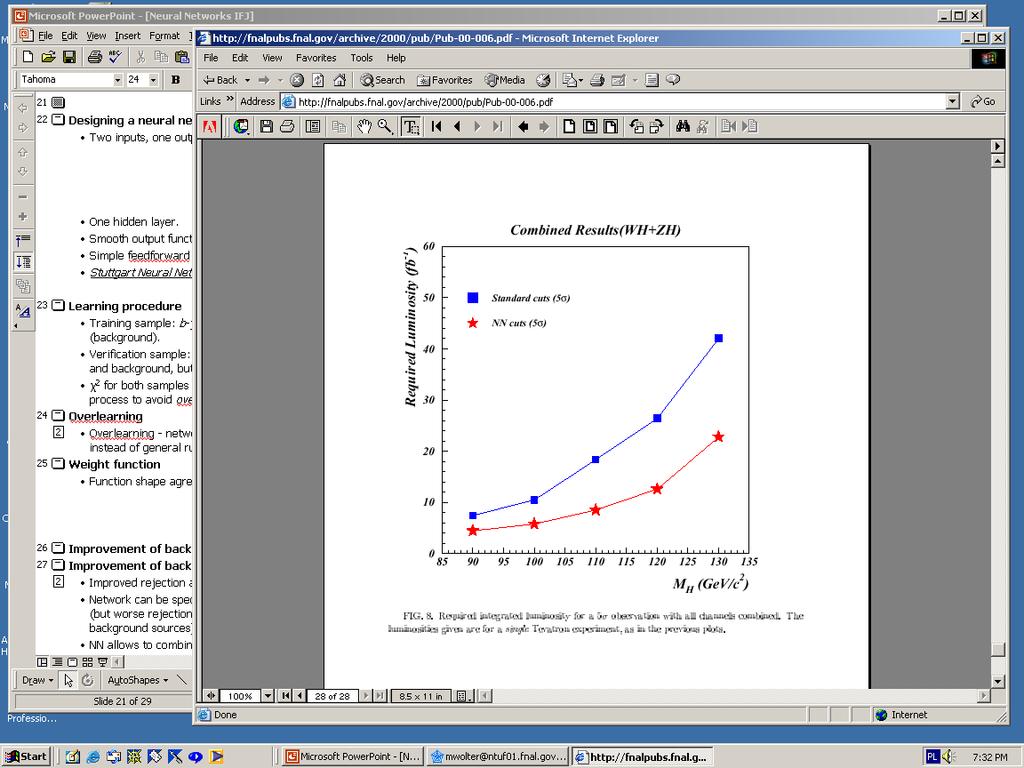
Task: Go to First Page in Acrobat toolbar
Action: 436,127
